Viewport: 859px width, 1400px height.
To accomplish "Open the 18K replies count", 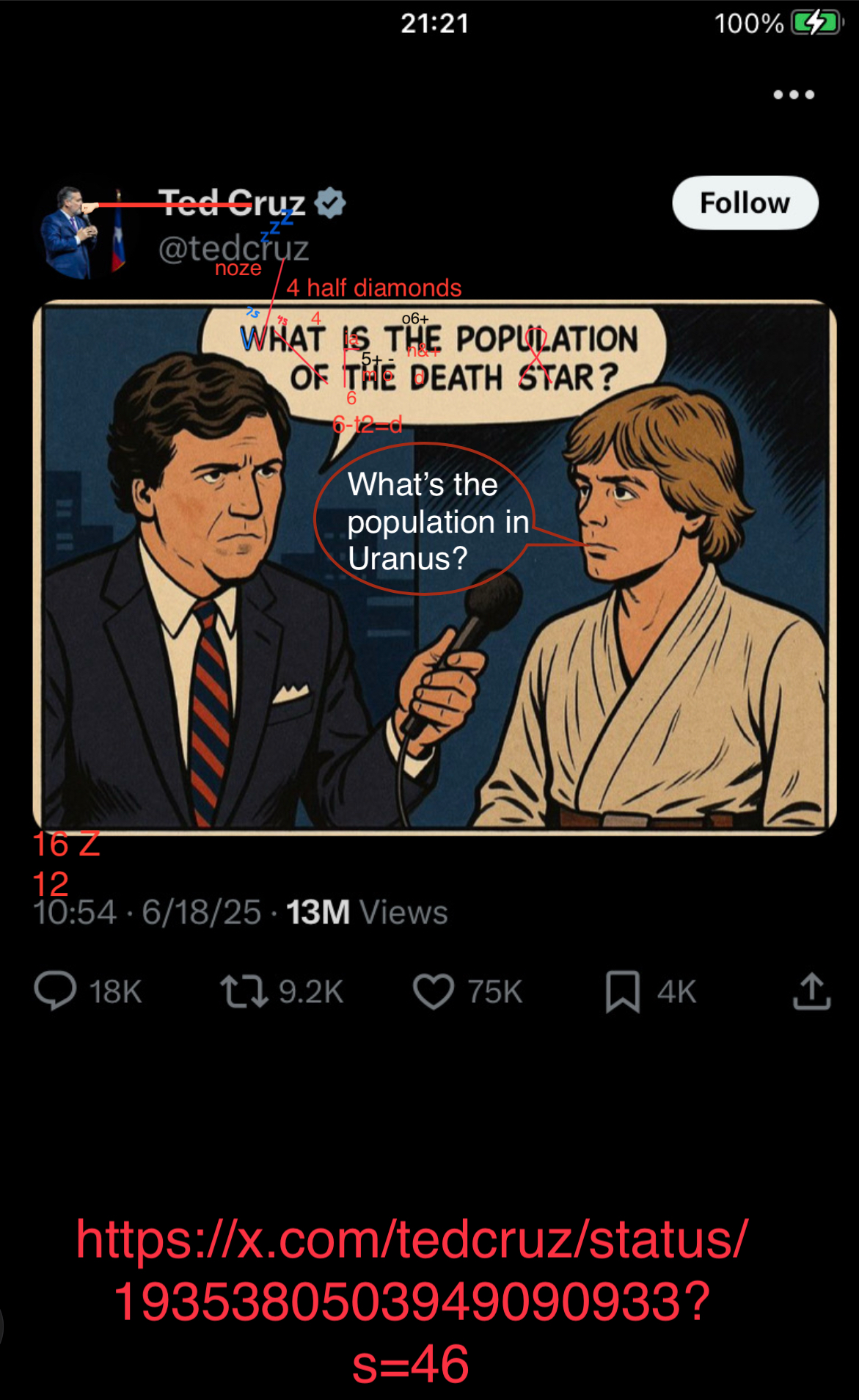I will (115, 992).
